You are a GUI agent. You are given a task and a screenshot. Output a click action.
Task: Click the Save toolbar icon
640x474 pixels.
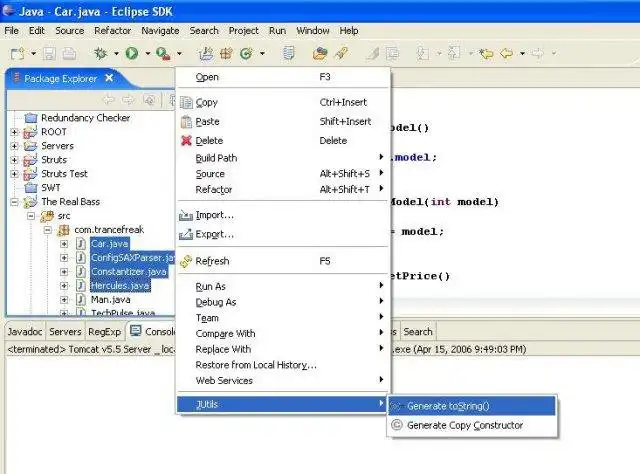[x=49, y=53]
